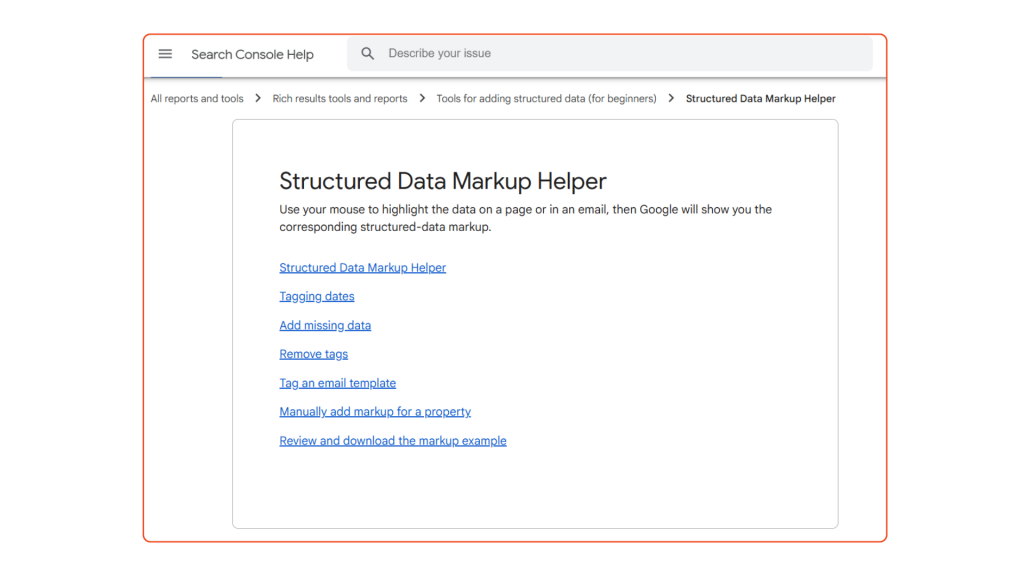Click chevron after 'All reports and tools'
The width and height of the screenshot is (1024, 576).
coord(258,98)
